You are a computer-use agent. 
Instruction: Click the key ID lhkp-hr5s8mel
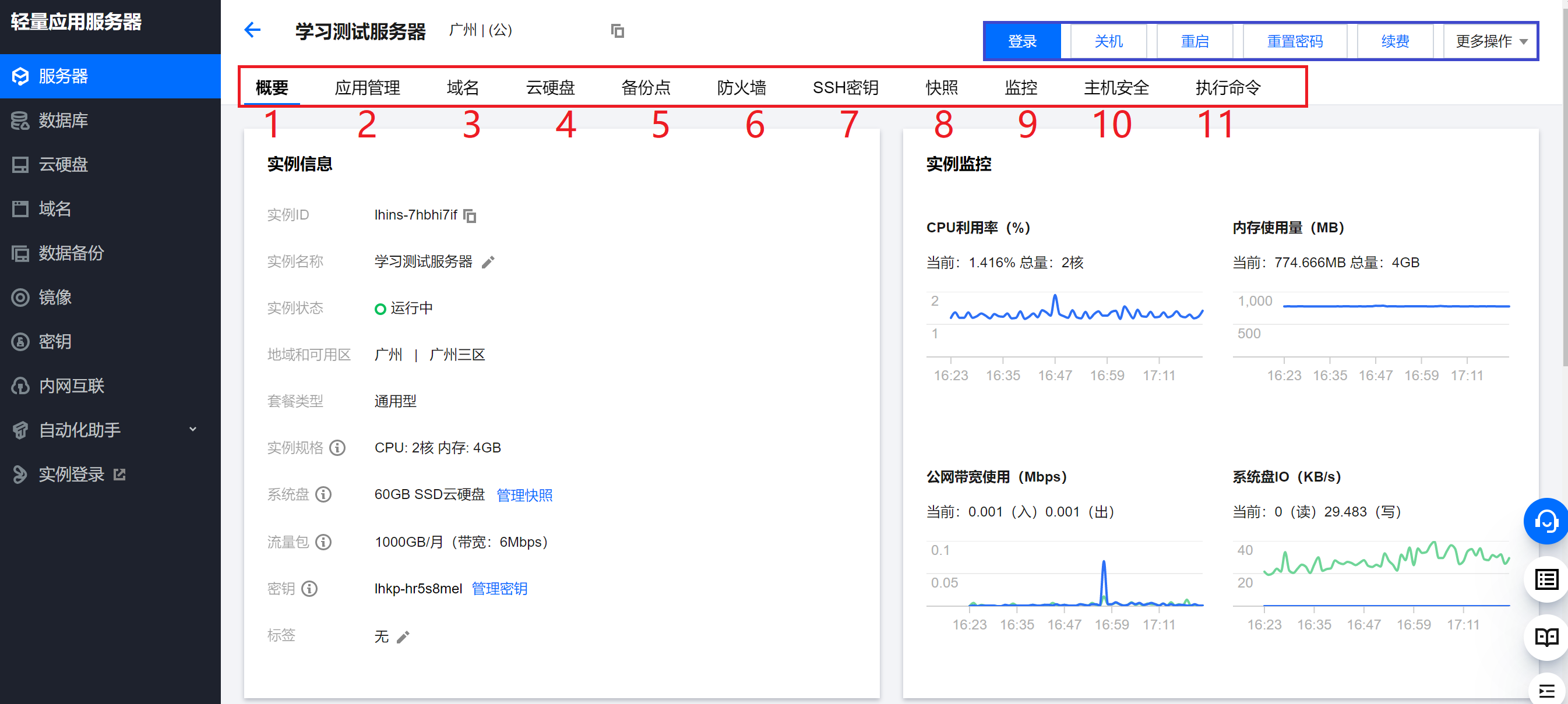(418, 589)
